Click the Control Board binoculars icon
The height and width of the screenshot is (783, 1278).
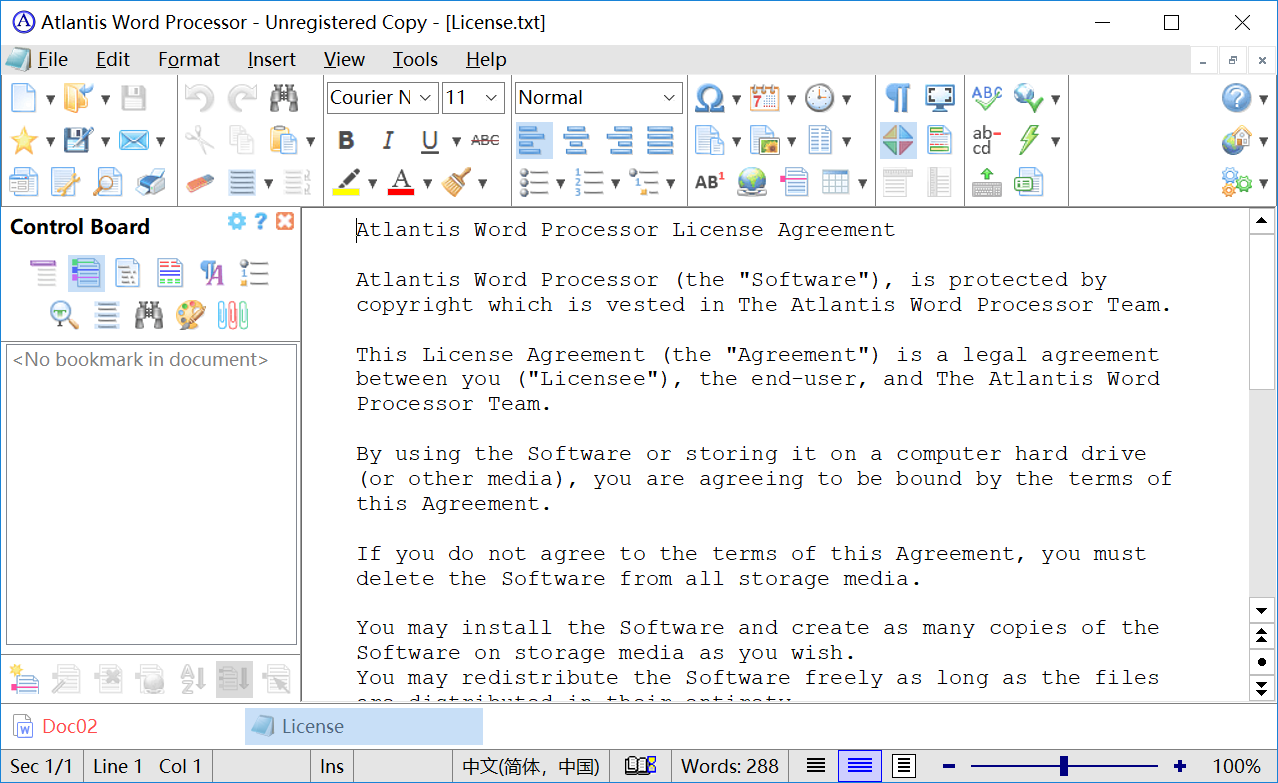(149, 315)
